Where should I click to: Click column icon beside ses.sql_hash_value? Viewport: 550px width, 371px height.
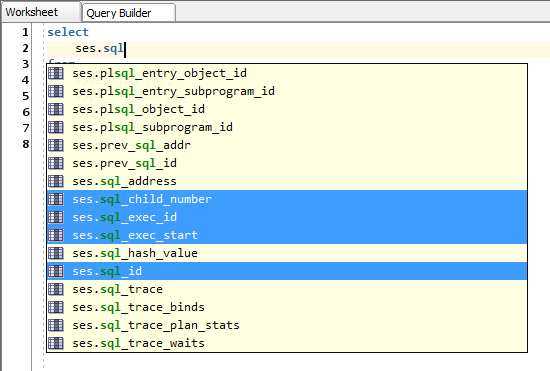tap(56, 253)
